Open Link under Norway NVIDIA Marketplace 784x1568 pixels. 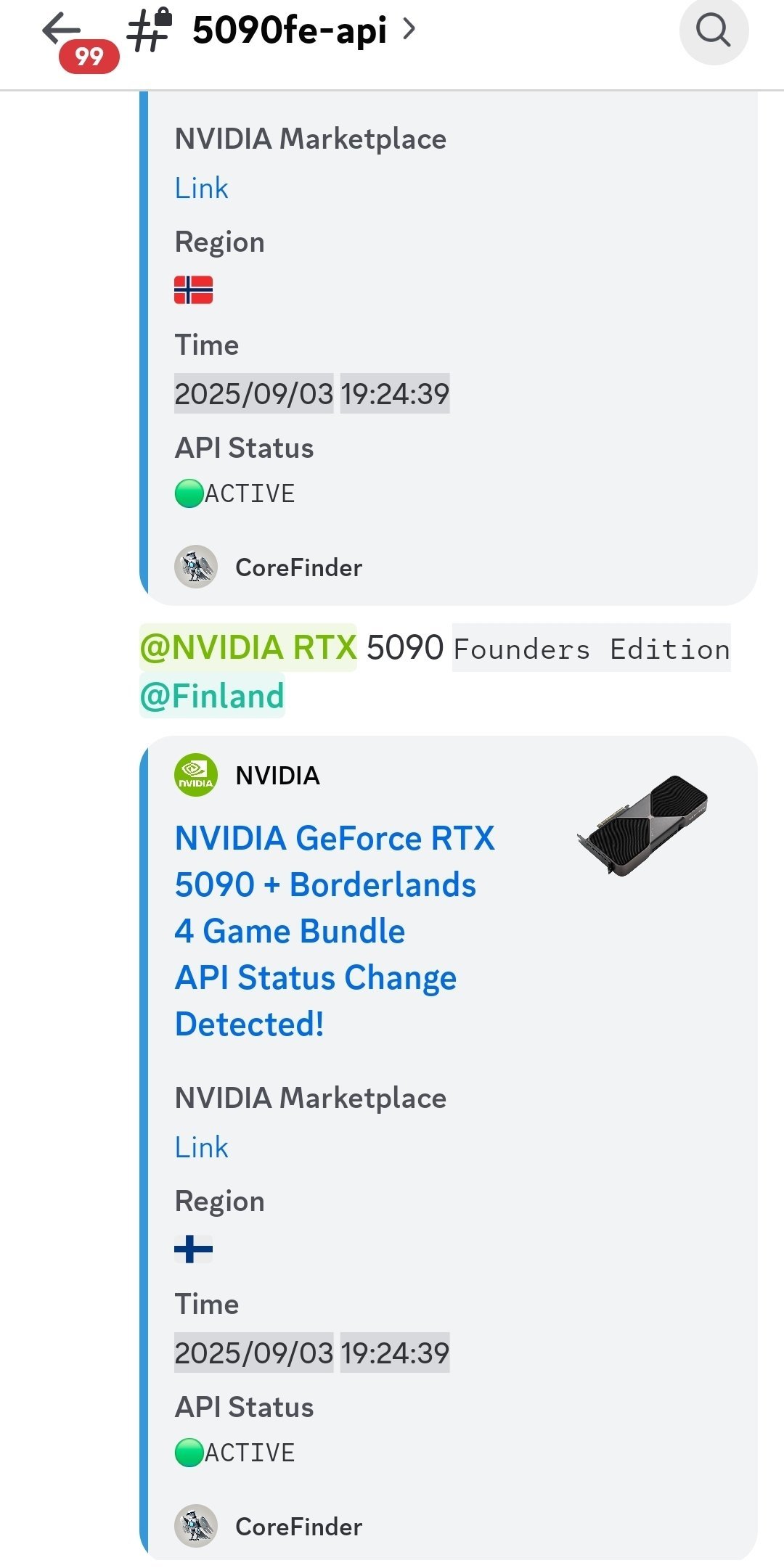point(201,189)
